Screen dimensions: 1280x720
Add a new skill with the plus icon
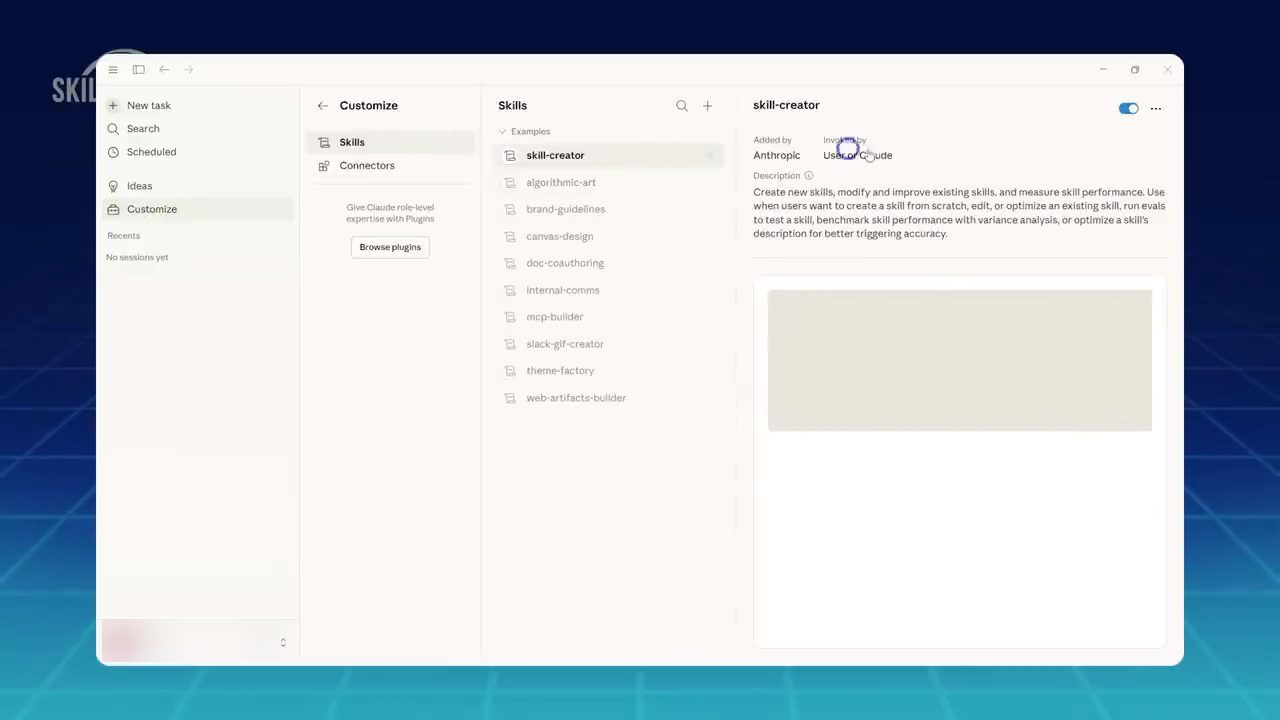pos(707,106)
